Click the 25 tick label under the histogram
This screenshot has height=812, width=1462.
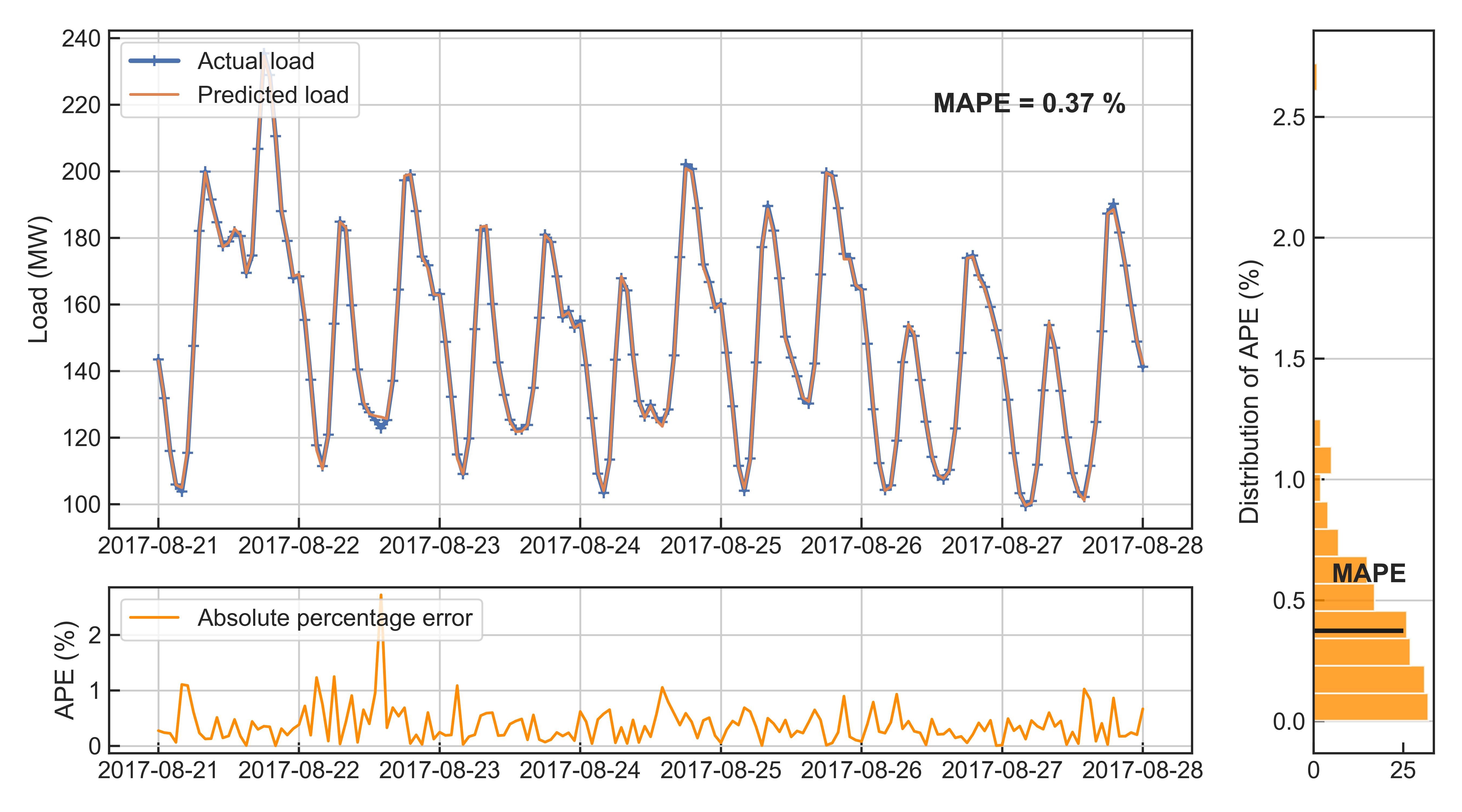point(1403,771)
